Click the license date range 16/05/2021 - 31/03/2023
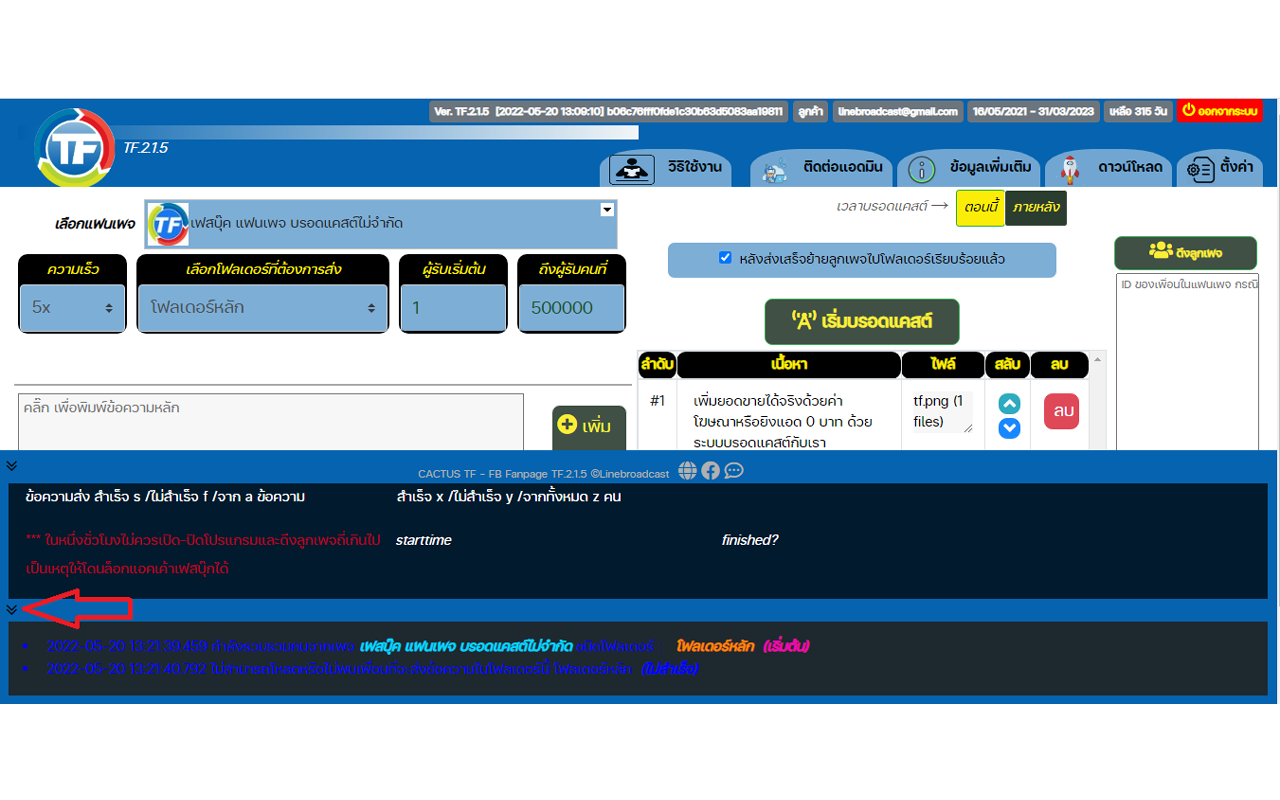The width and height of the screenshot is (1280, 800). tap(1034, 111)
